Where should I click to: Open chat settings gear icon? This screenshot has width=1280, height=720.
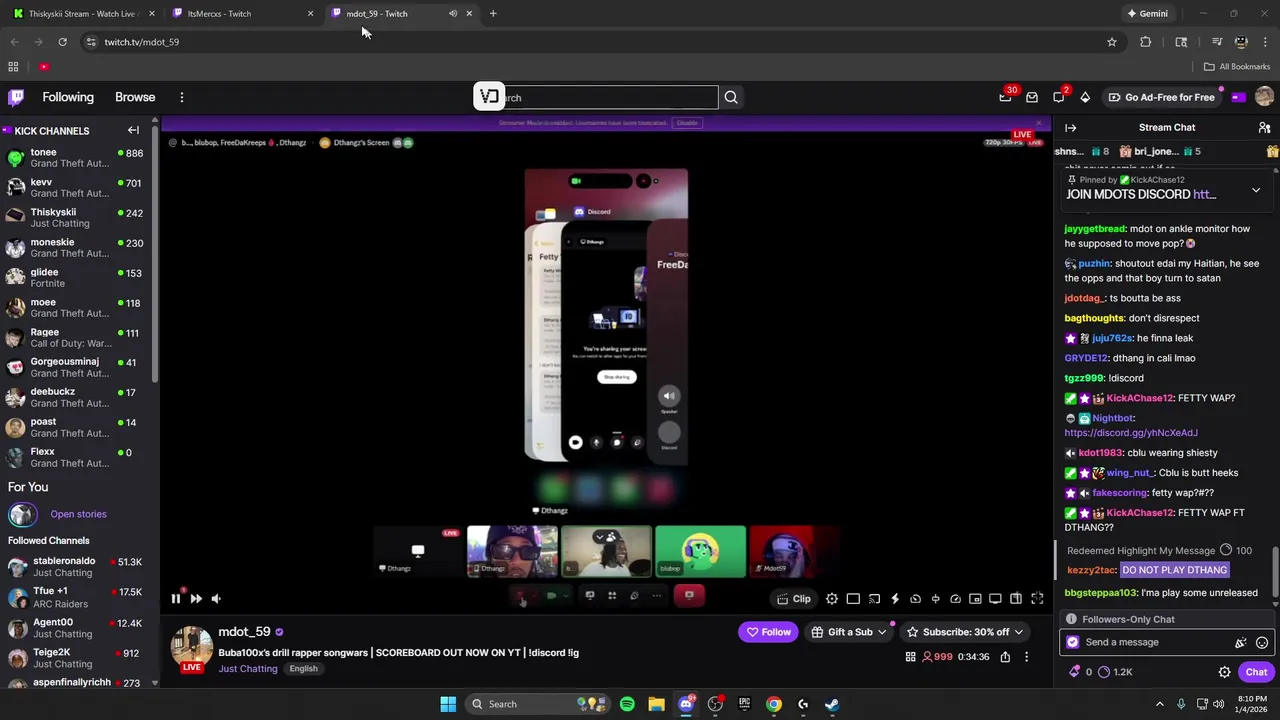pyautogui.click(x=1224, y=672)
